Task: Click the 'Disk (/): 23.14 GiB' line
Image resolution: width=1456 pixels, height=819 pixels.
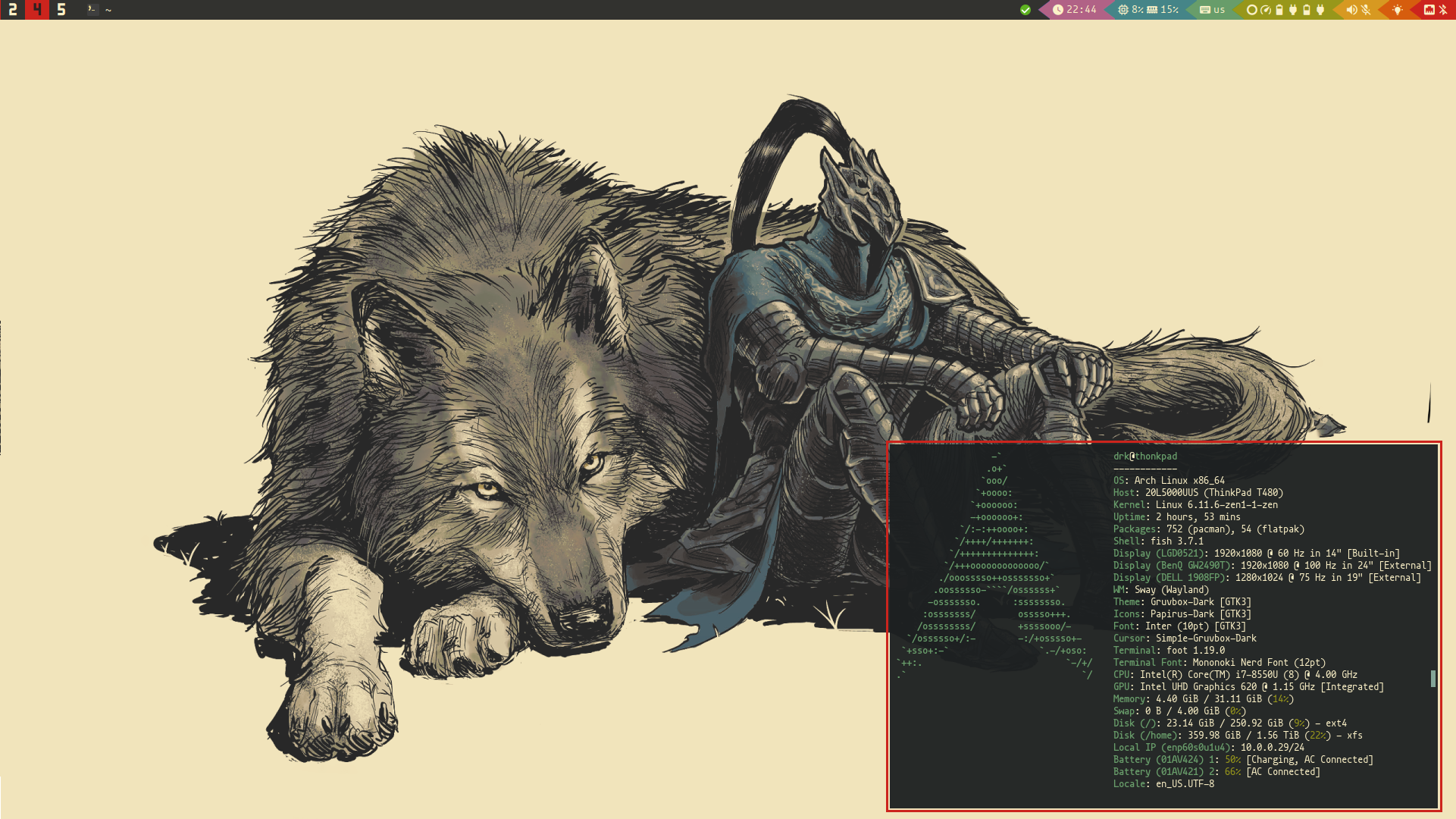Action: pyautogui.click(x=1230, y=723)
